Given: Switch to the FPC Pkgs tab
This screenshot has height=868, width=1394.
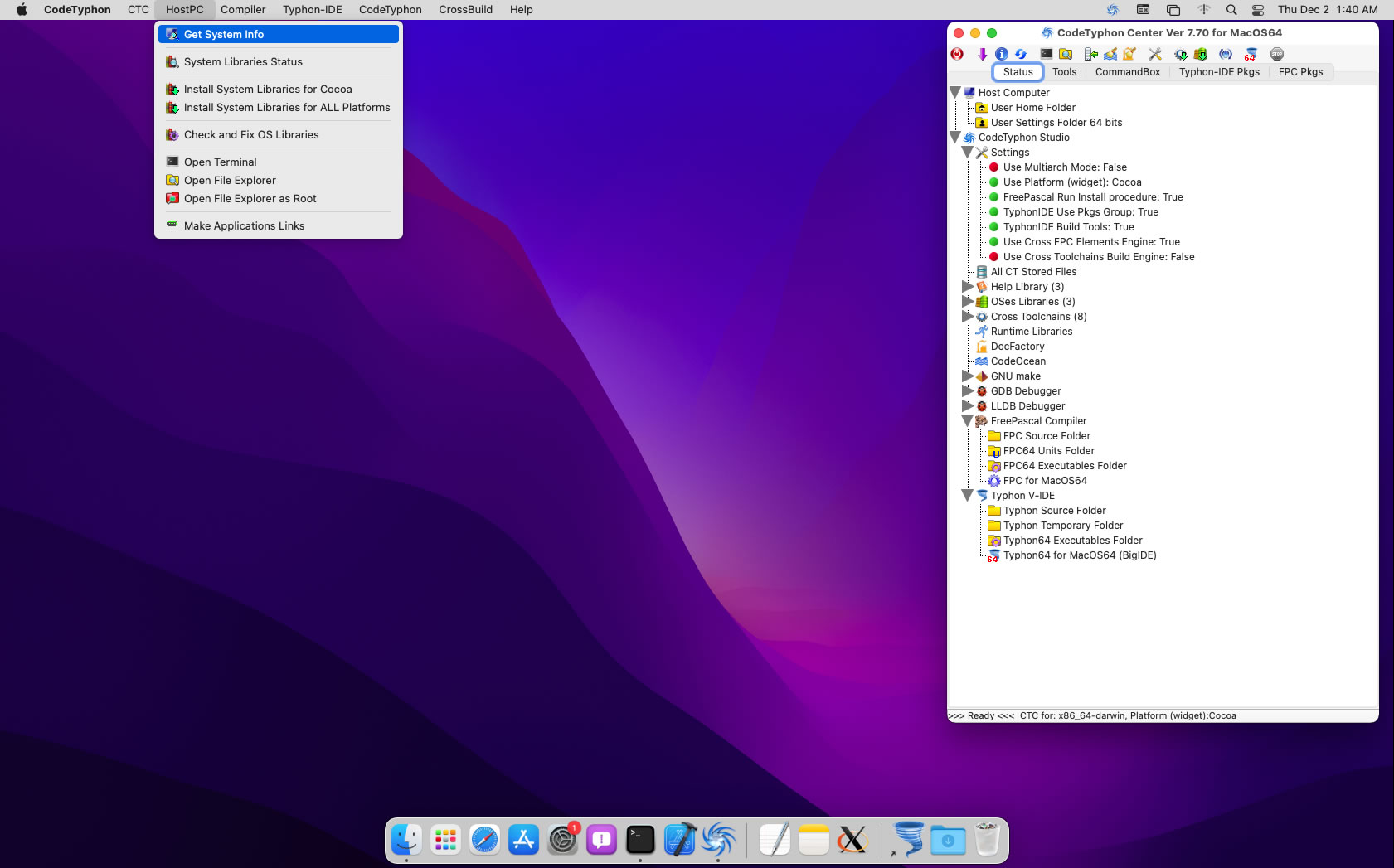Looking at the screenshot, I should click(1300, 72).
